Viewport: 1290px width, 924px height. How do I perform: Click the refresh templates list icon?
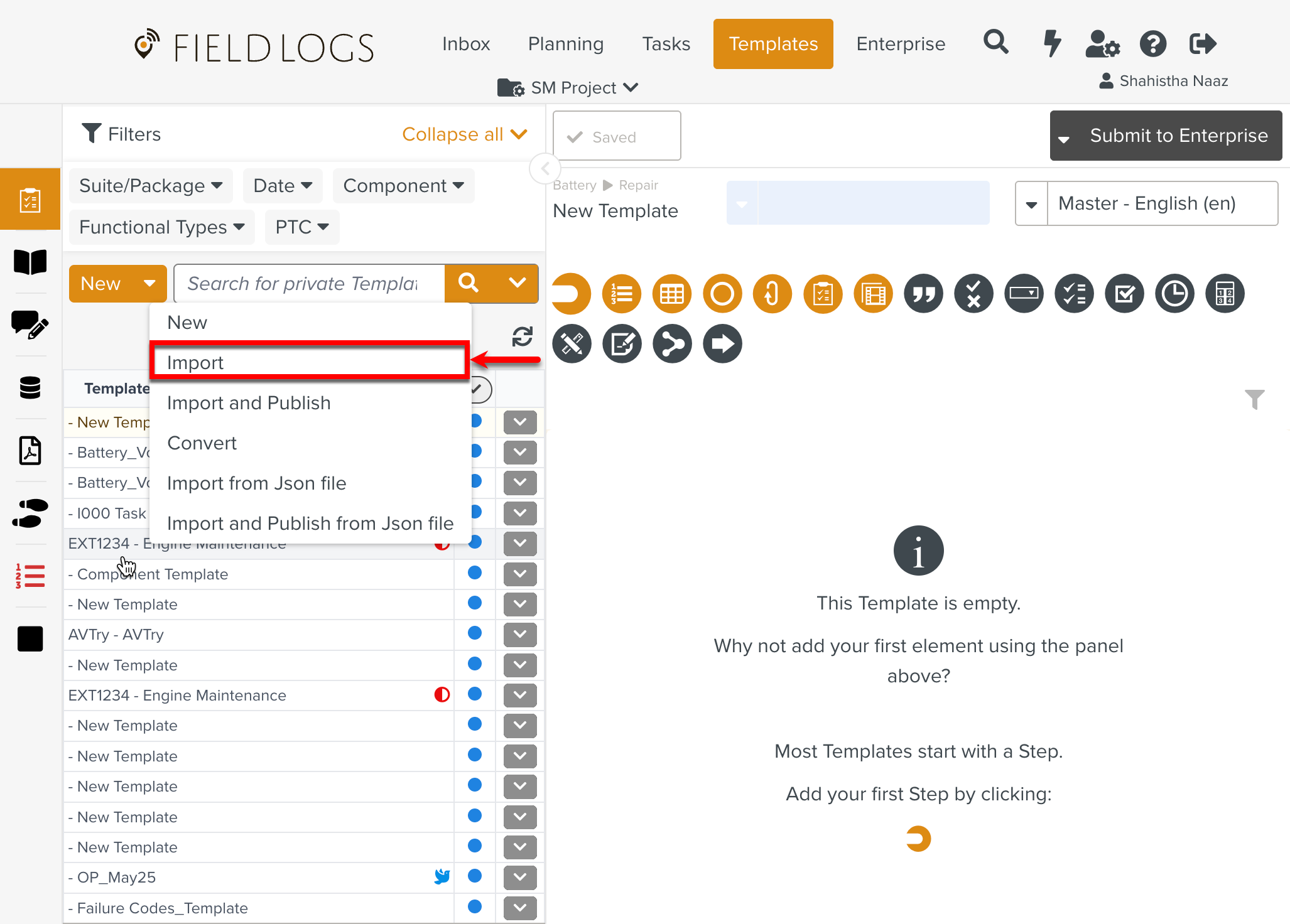click(x=522, y=336)
